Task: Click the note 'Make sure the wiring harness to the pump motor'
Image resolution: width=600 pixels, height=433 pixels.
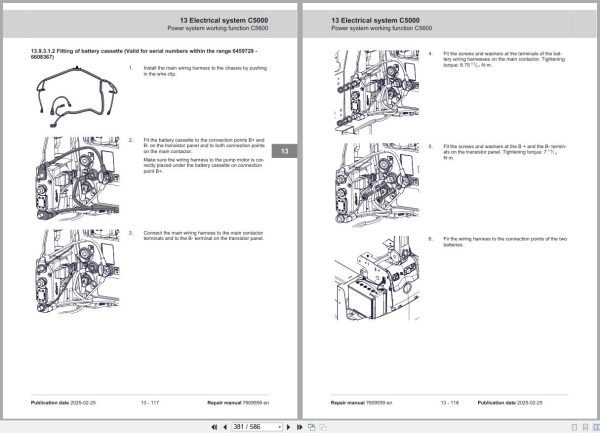Action: tap(204, 166)
